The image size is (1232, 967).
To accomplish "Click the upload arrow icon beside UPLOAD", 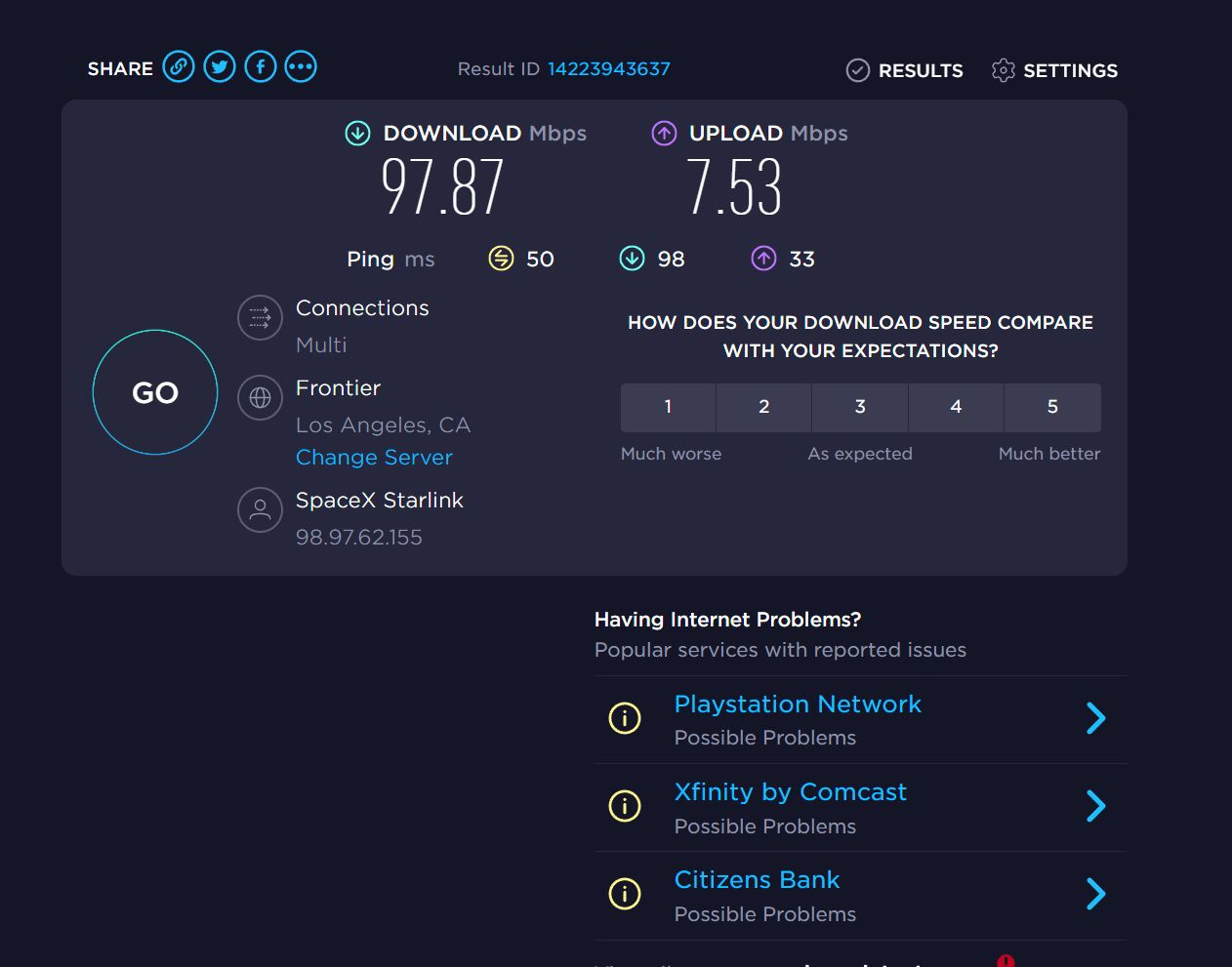I will (x=664, y=133).
